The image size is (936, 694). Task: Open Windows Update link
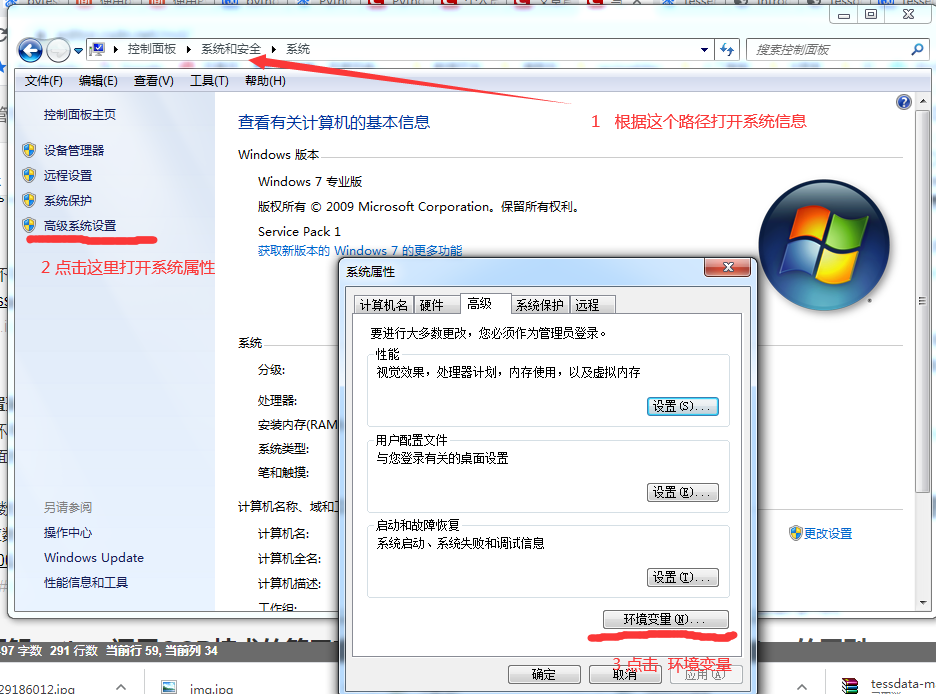[x=94, y=558]
